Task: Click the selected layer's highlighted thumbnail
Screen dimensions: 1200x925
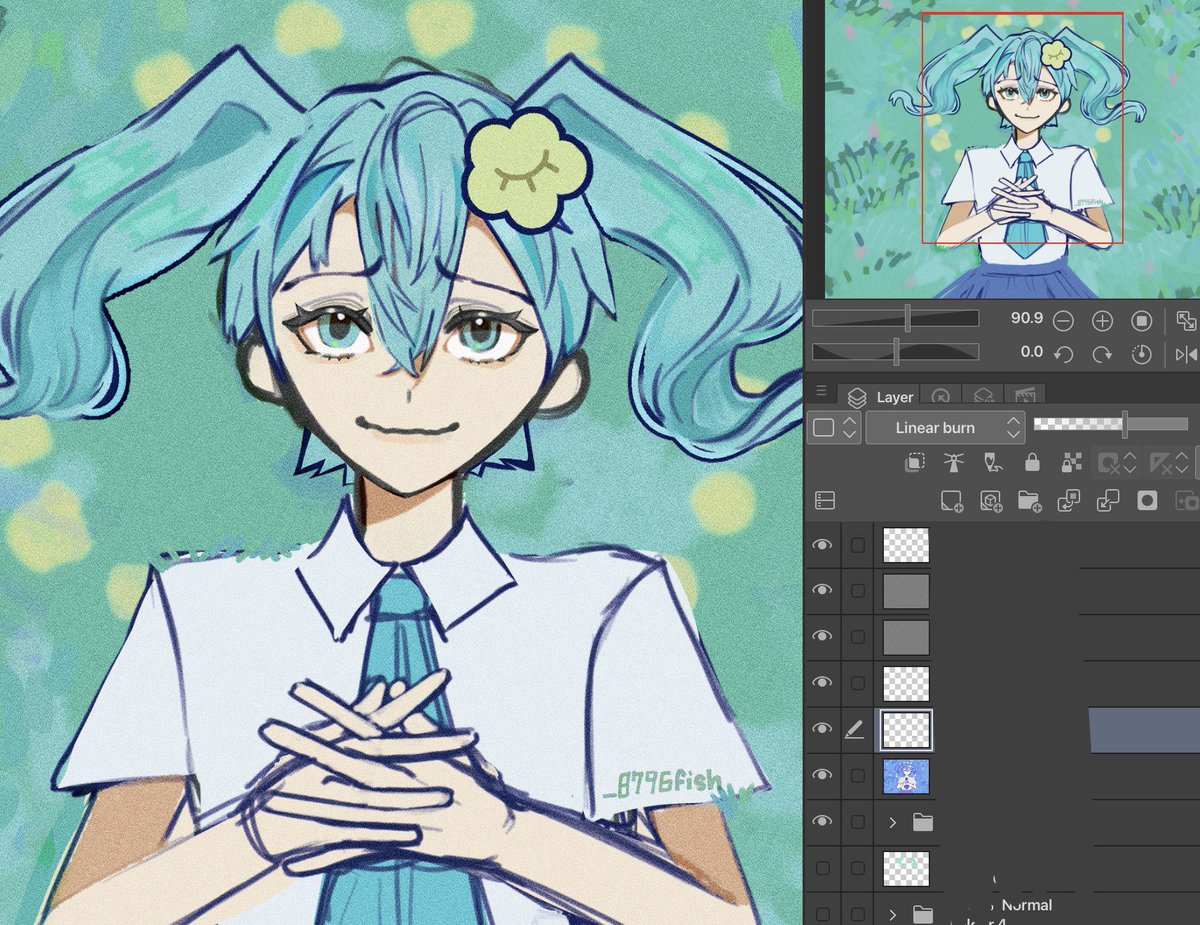Action: (906, 730)
